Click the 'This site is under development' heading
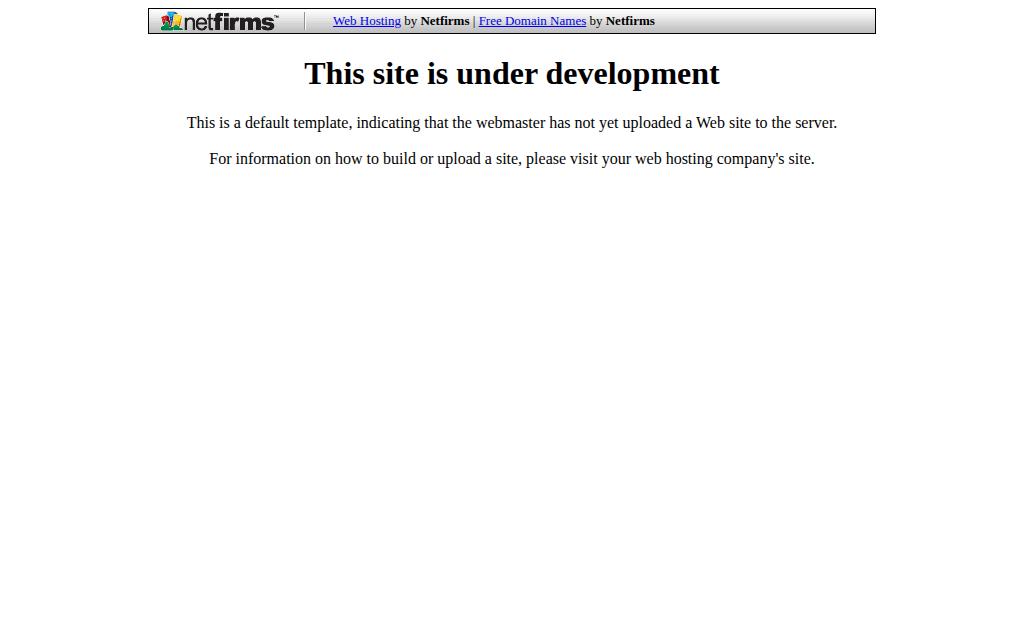The height and width of the screenshot is (629, 1024). coord(512,73)
